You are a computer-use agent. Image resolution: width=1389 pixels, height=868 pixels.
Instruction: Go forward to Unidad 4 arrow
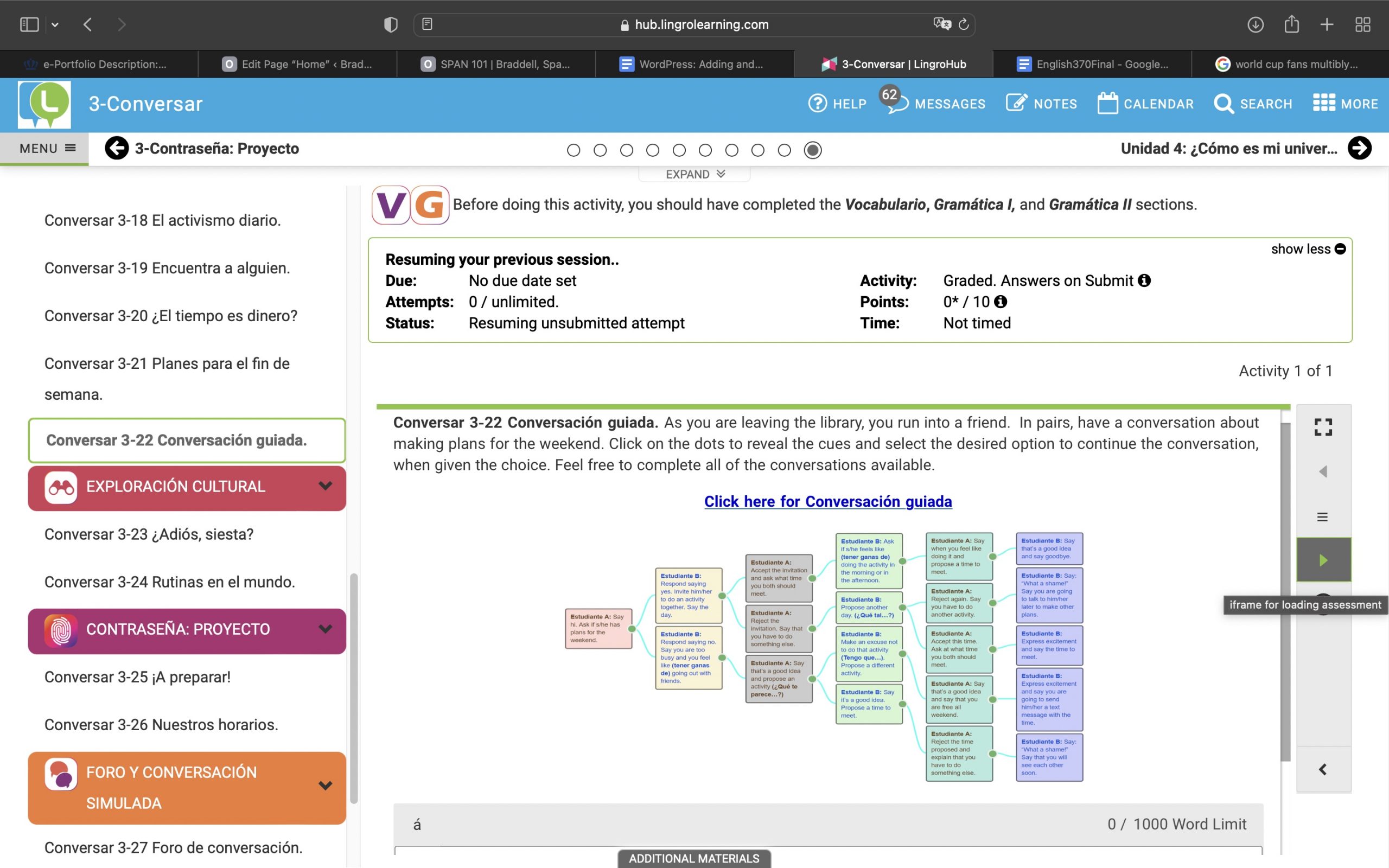(1359, 149)
